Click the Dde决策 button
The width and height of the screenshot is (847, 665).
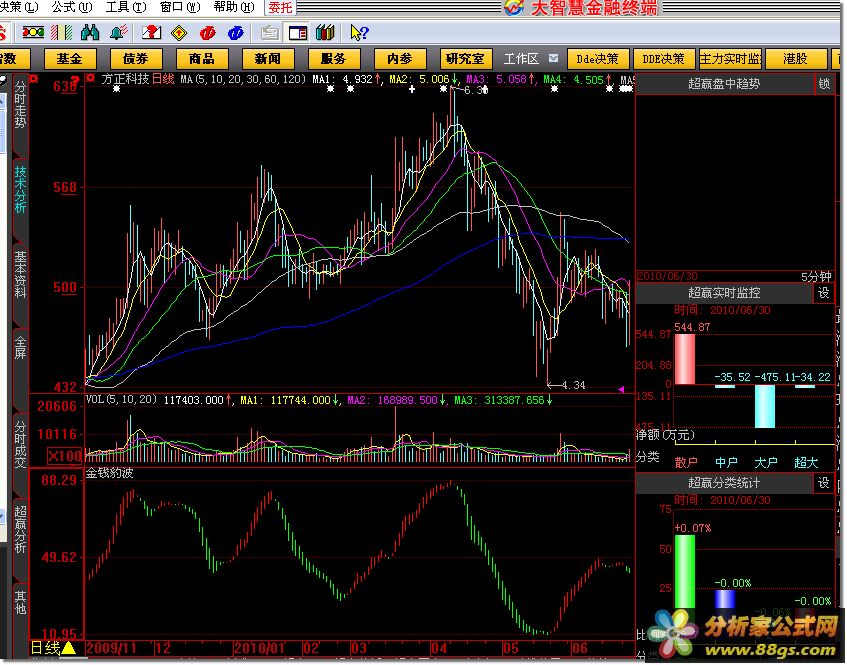pos(597,59)
